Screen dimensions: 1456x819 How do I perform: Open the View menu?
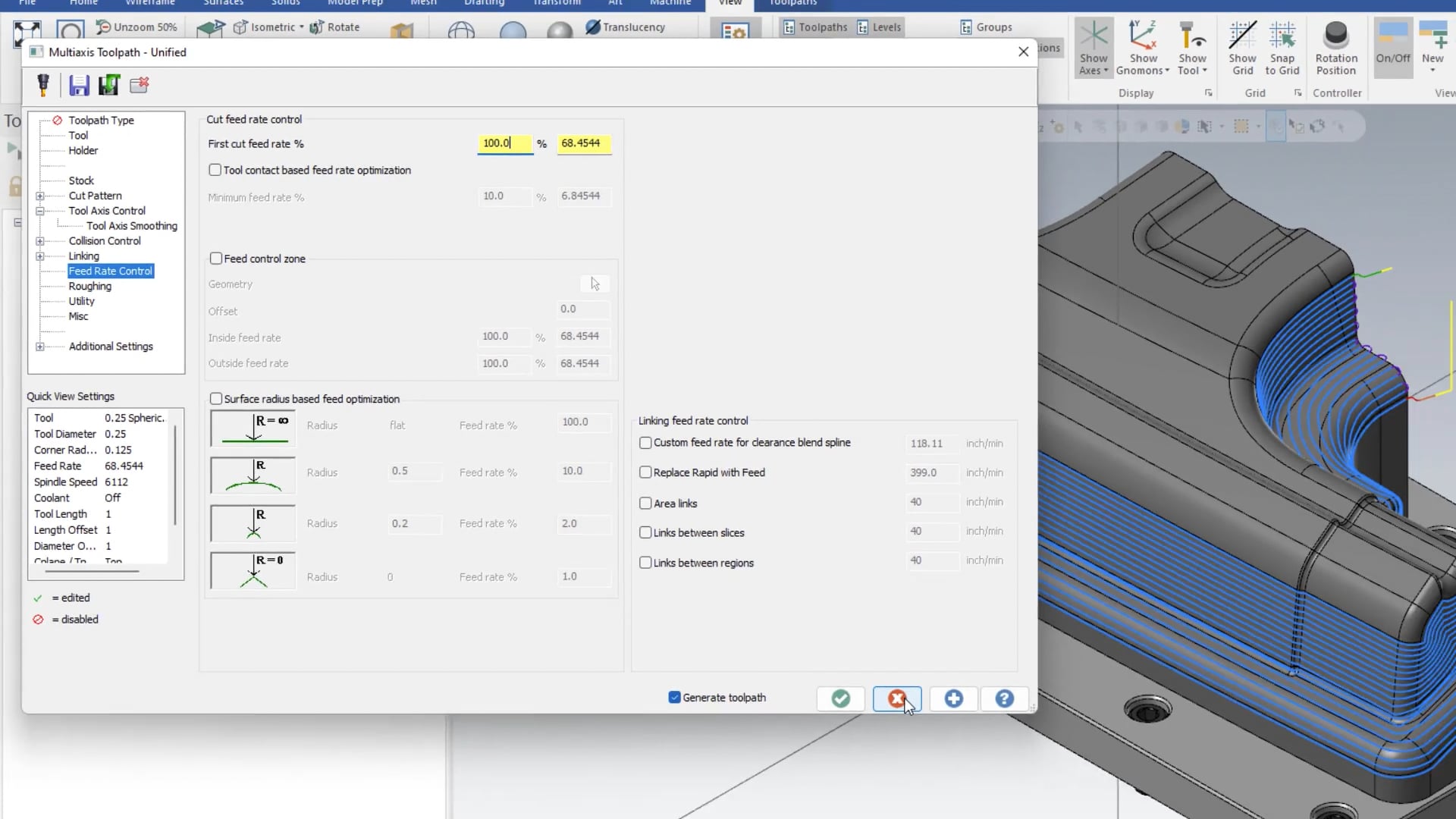[731, 4]
